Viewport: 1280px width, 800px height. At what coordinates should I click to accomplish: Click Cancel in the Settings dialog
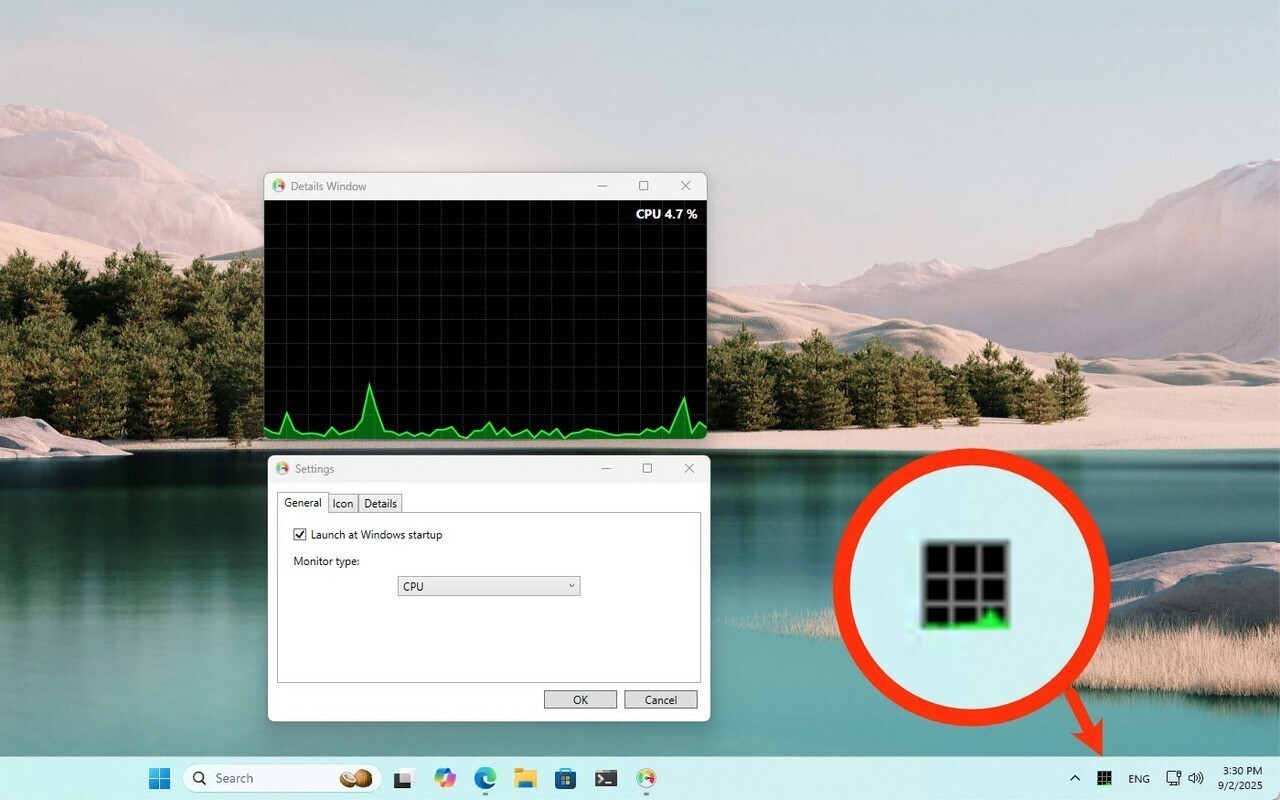pyautogui.click(x=660, y=700)
